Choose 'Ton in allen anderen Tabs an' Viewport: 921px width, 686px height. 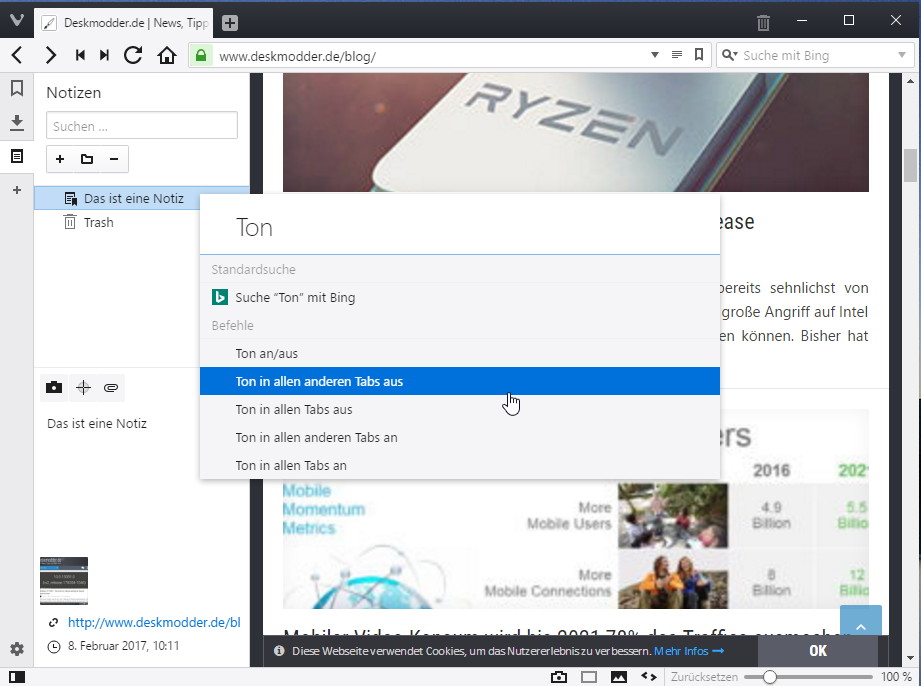tap(460, 438)
